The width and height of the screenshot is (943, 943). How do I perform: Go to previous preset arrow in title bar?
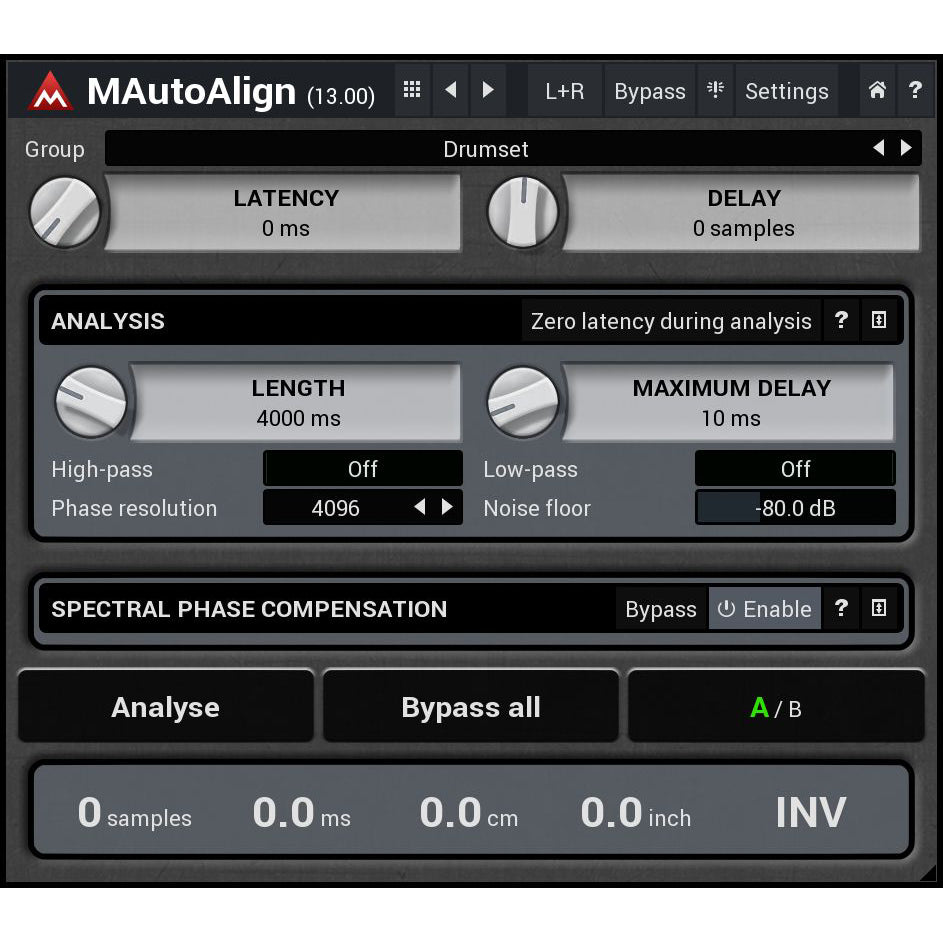450,90
